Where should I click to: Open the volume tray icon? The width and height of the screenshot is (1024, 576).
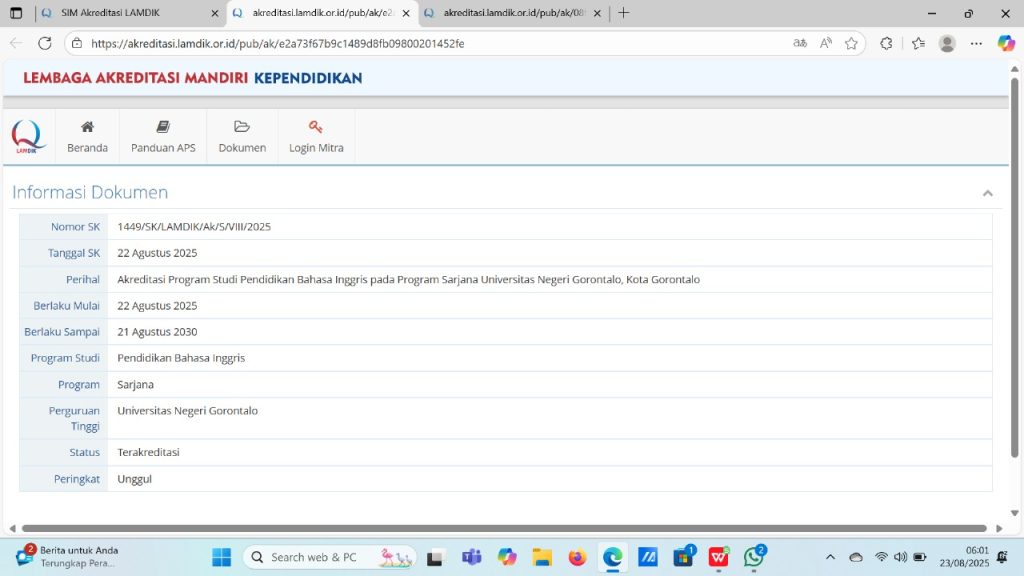pos(900,557)
